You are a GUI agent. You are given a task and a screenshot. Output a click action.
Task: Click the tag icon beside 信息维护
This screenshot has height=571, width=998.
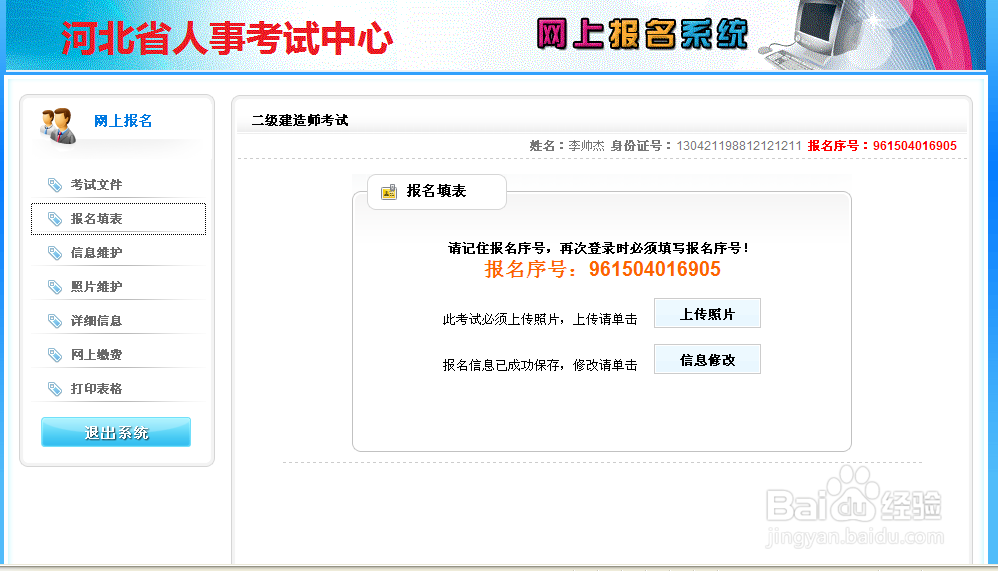click(x=55, y=253)
